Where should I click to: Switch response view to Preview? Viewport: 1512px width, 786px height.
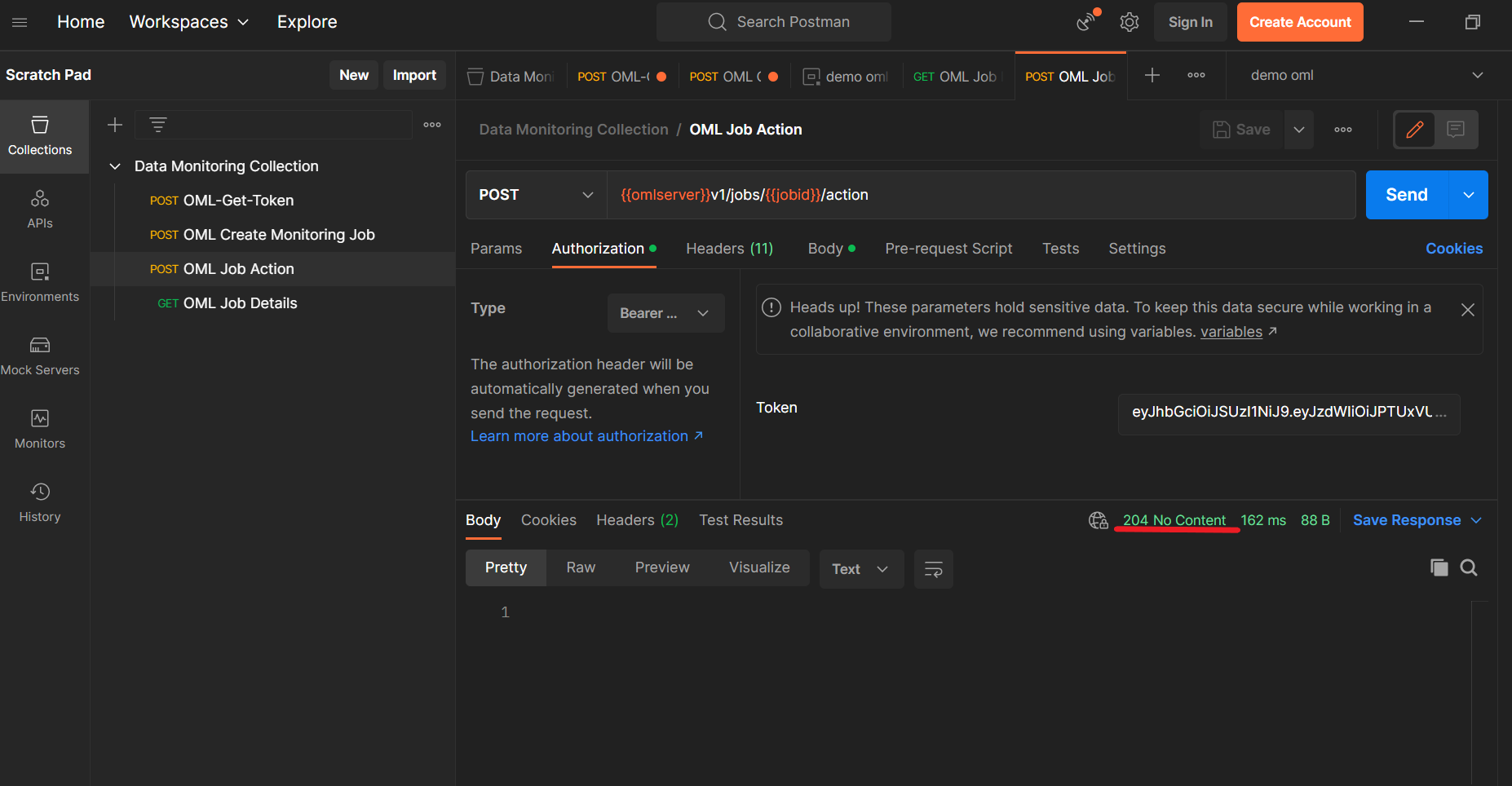662,567
